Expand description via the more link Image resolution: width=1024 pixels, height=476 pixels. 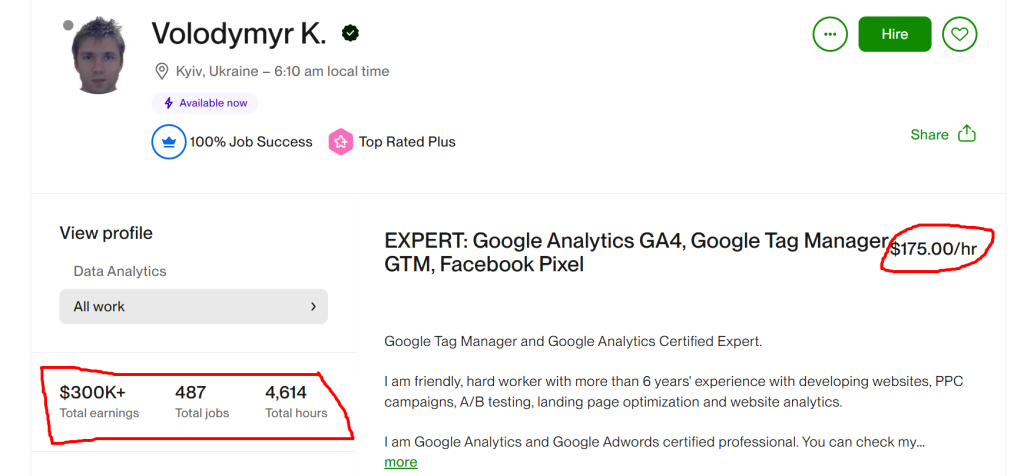pyautogui.click(x=400, y=462)
